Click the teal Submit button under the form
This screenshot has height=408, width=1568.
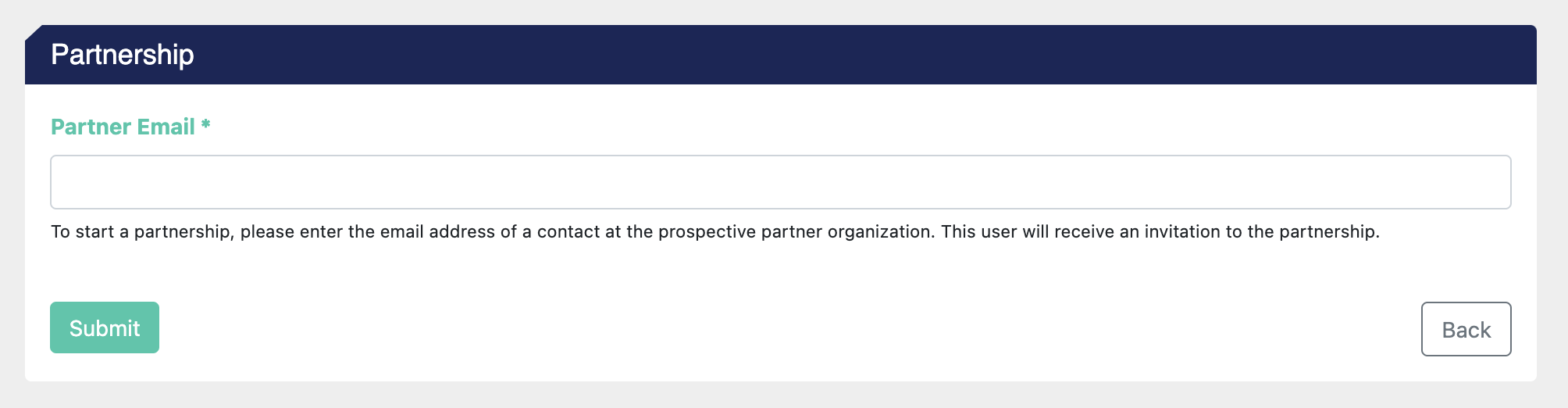click(105, 327)
